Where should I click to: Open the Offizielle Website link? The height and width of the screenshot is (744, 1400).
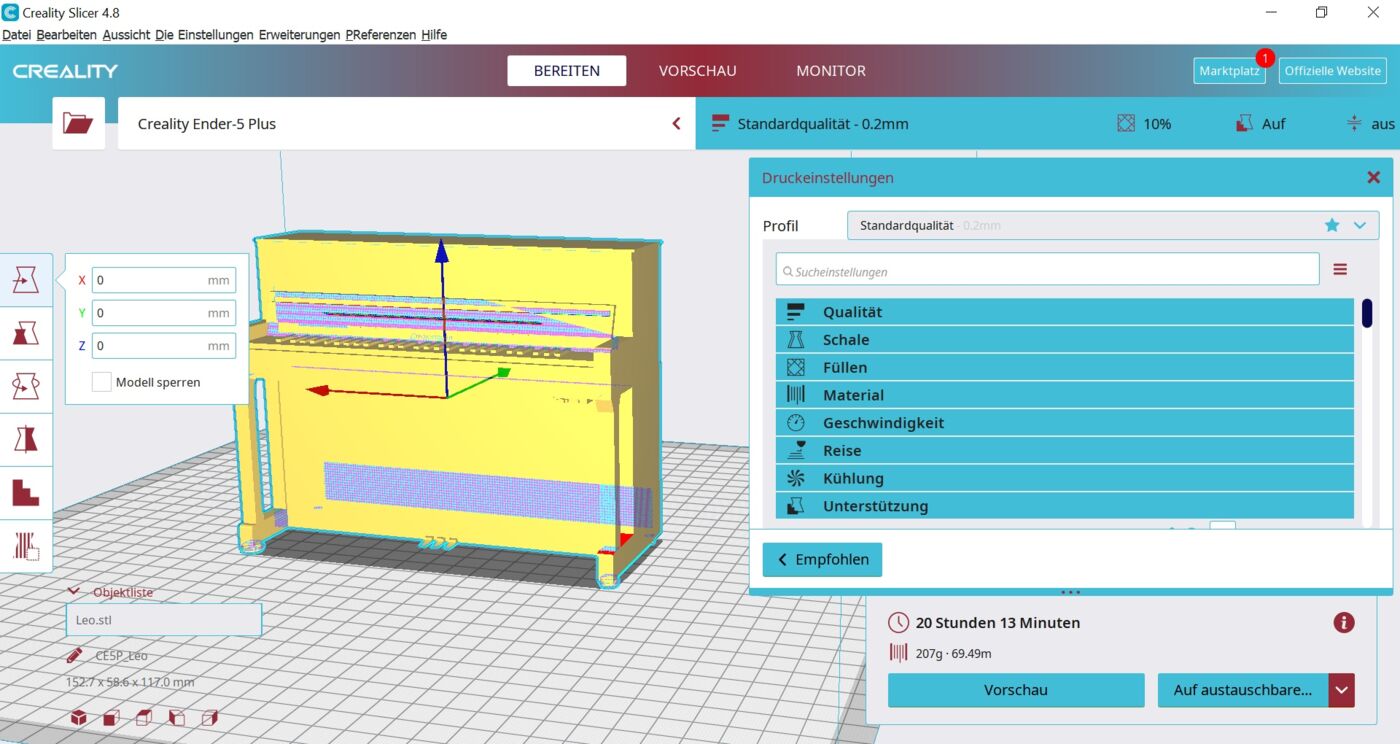point(1333,70)
